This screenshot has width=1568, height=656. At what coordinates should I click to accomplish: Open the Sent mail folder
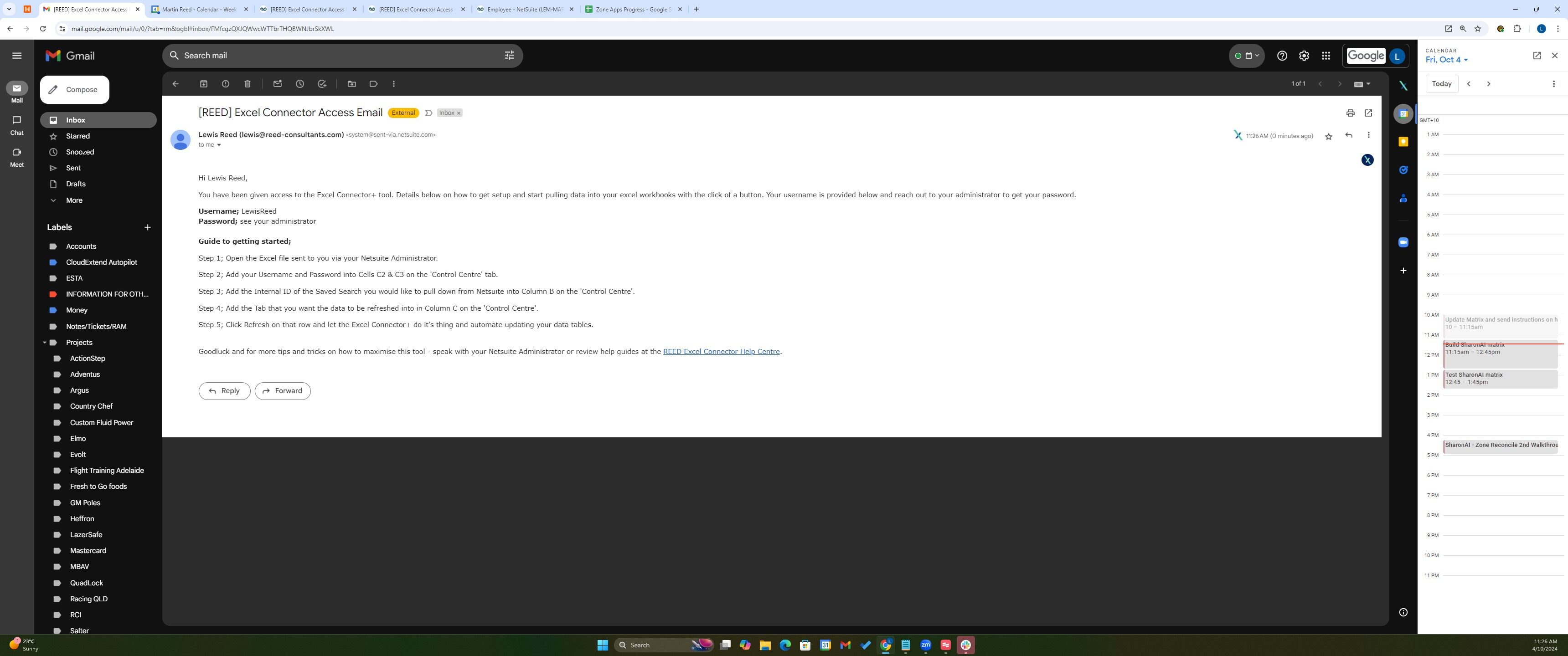[73, 168]
